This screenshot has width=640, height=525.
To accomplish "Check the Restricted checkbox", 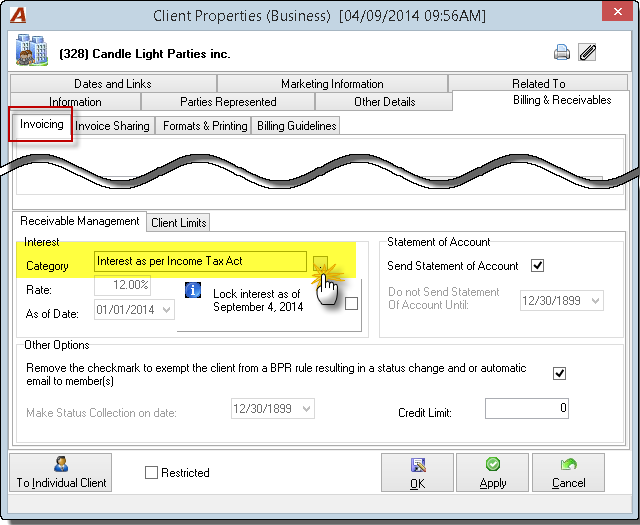I will [151, 473].
